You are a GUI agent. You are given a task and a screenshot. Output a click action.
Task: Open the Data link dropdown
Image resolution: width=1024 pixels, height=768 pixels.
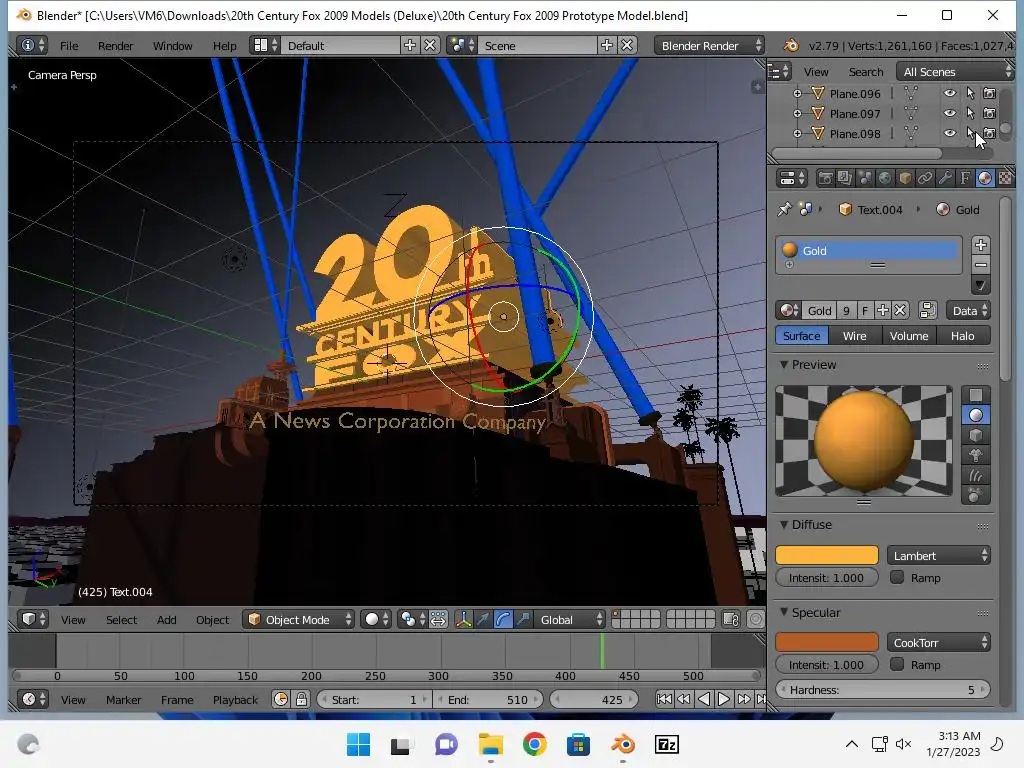(x=969, y=311)
